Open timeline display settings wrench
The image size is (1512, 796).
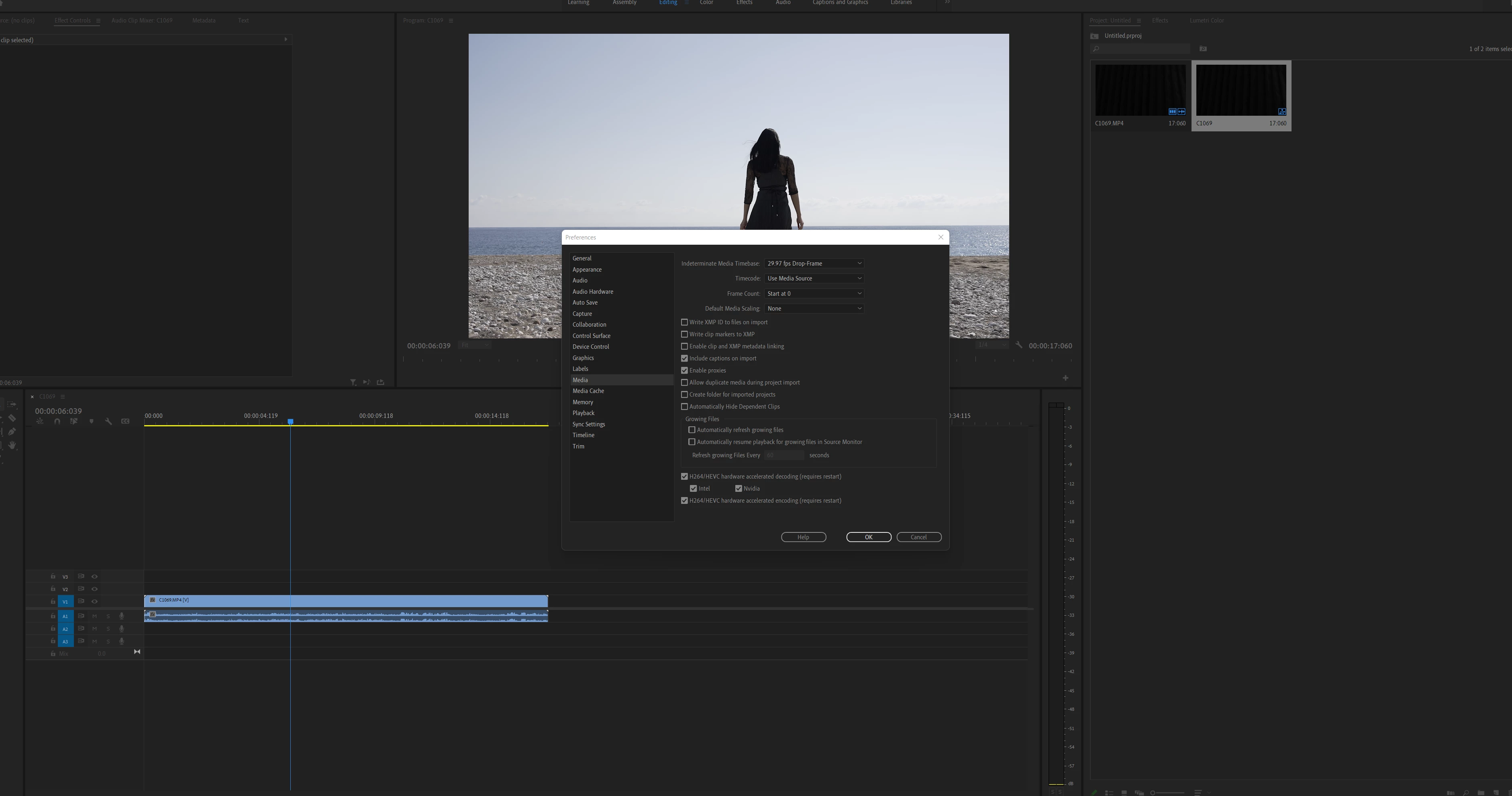tap(108, 421)
